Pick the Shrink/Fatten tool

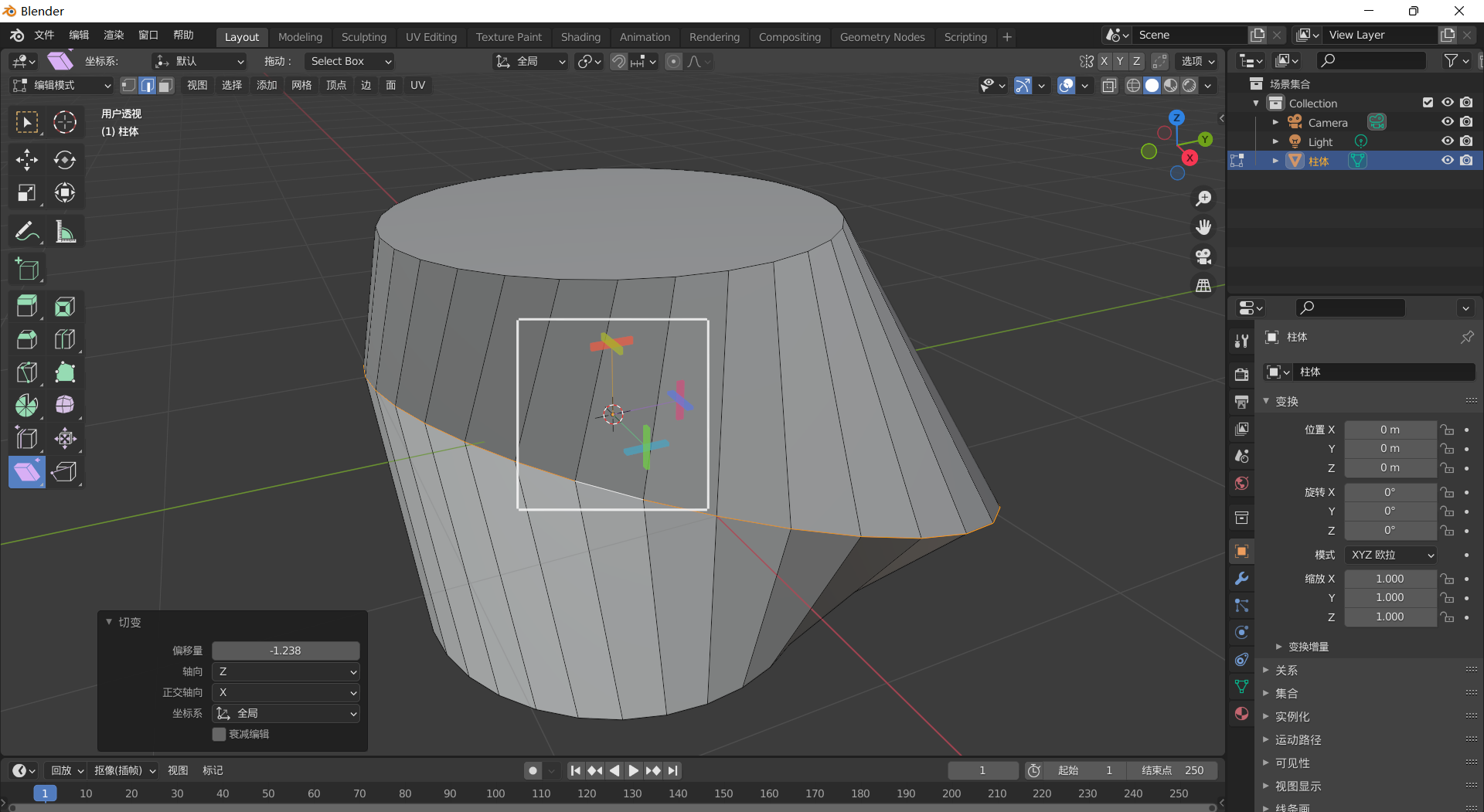coord(65,438)
